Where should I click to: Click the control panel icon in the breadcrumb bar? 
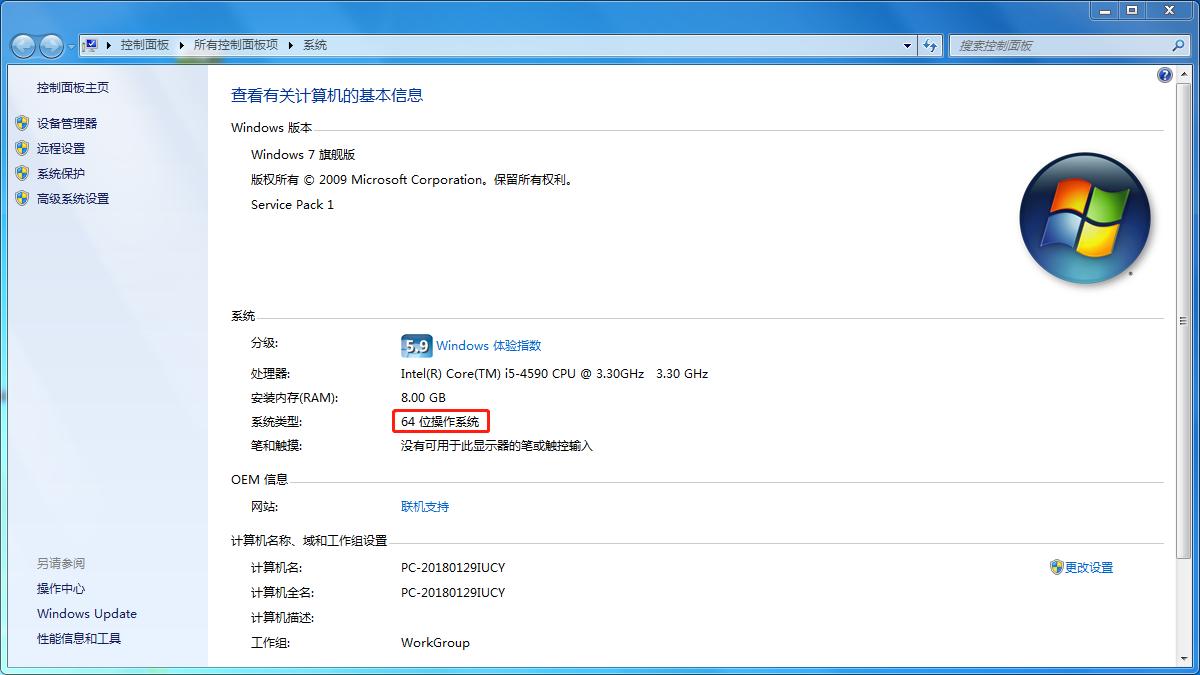pyautogui.click(x=89, y=45)
